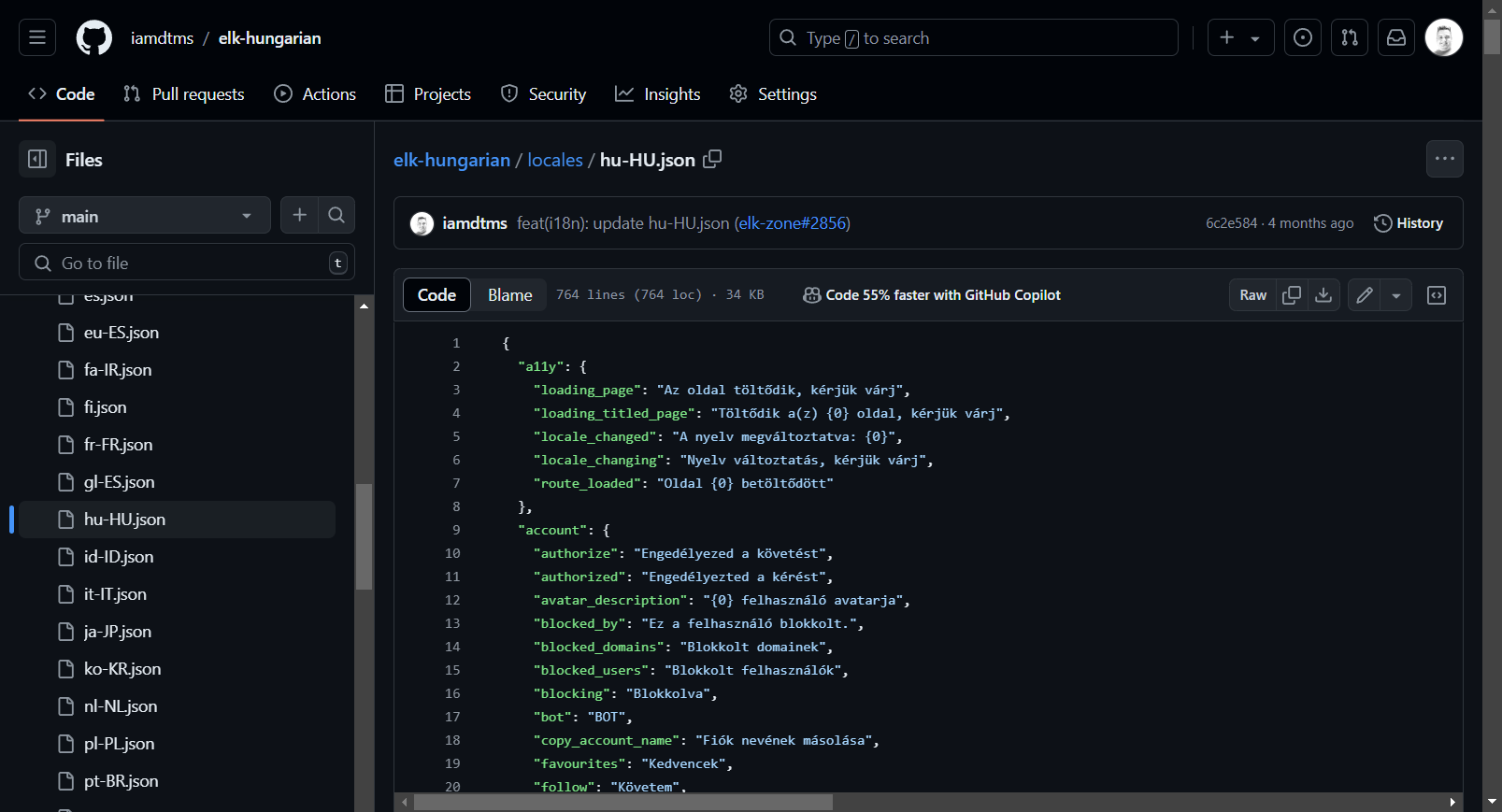The width and height of the screenshot is (1502, 812).
Task: Click page vertical scrollbar thumb
Action: (1492, 36)
